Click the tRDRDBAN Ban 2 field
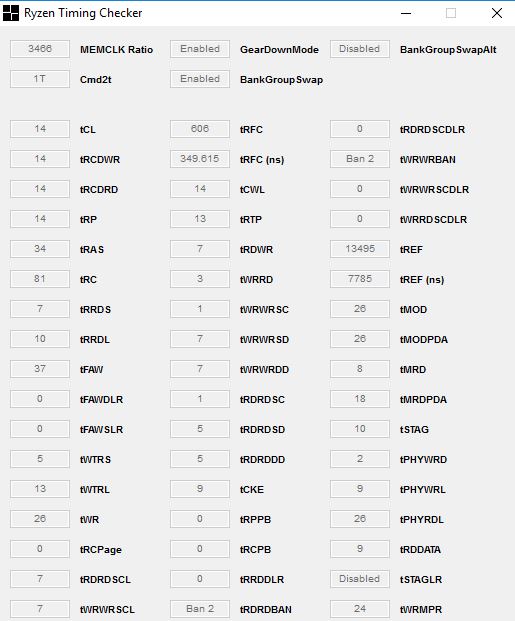Viewport: 515px width, 621px height. coord(200,609)
